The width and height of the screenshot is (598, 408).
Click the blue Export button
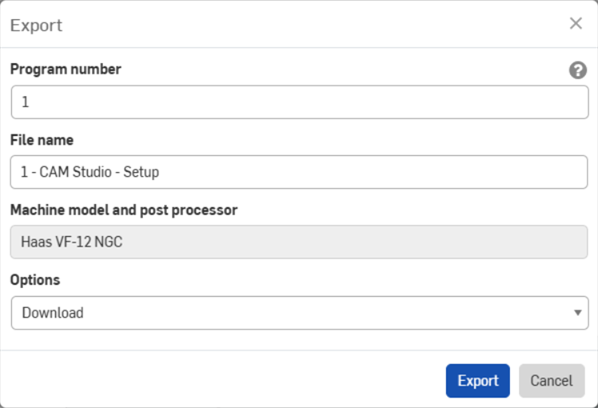tap(477, 381)
